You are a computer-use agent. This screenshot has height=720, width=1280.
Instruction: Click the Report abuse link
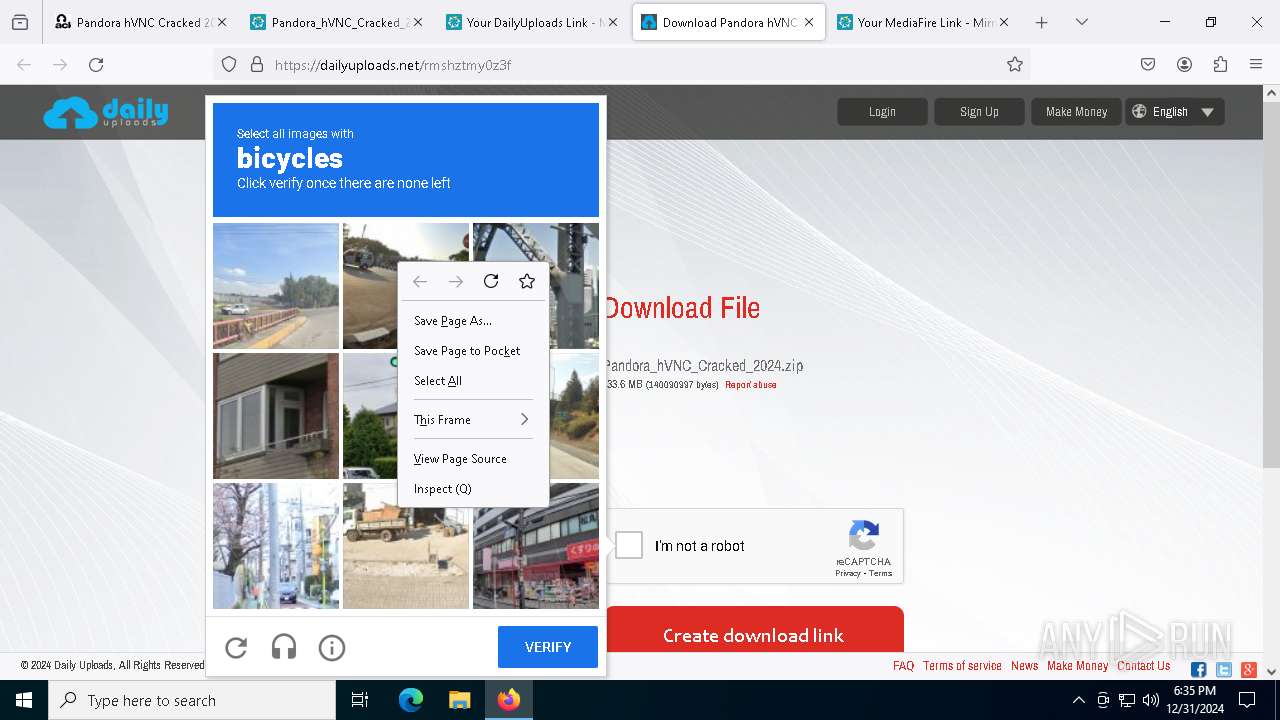click(x=751, y=385)
